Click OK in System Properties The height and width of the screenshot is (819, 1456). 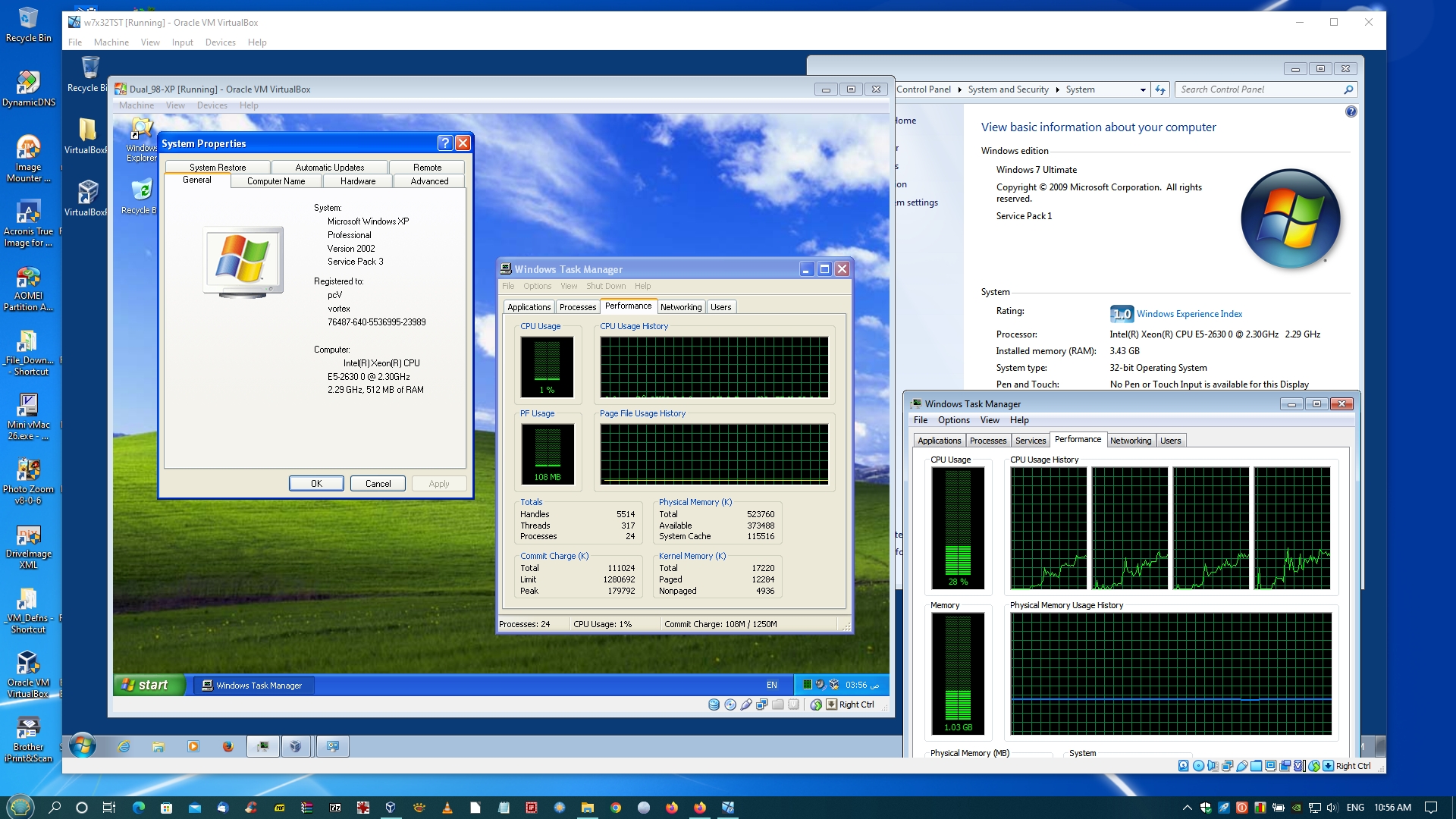(x=316, y=484)
